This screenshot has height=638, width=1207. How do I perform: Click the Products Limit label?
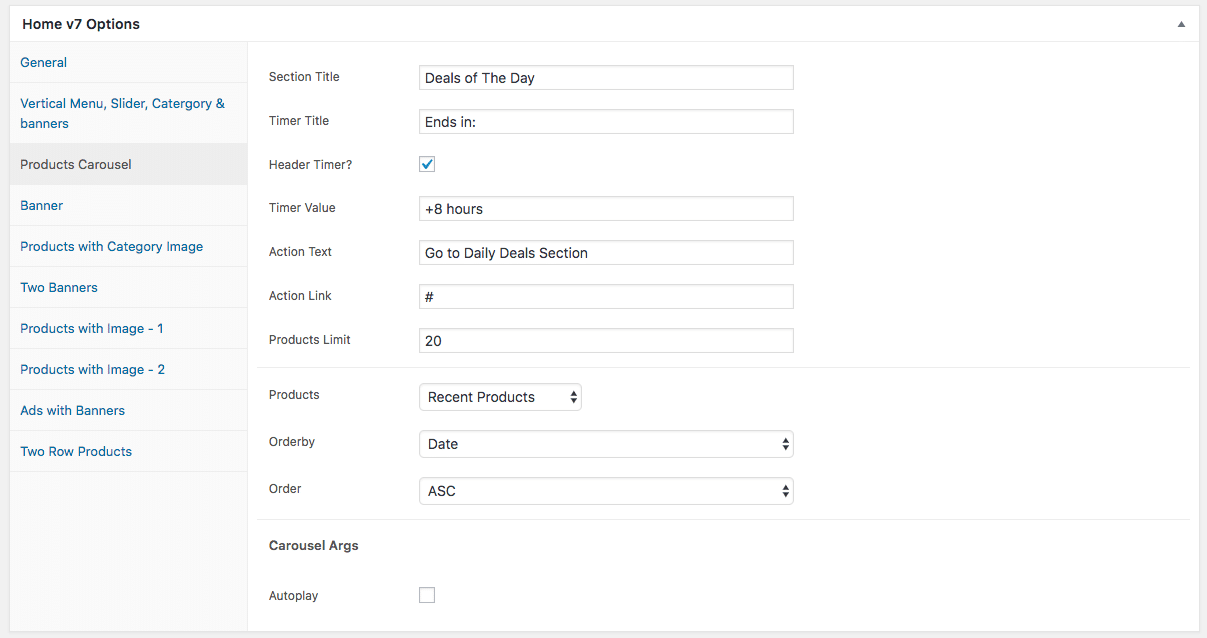308,340
